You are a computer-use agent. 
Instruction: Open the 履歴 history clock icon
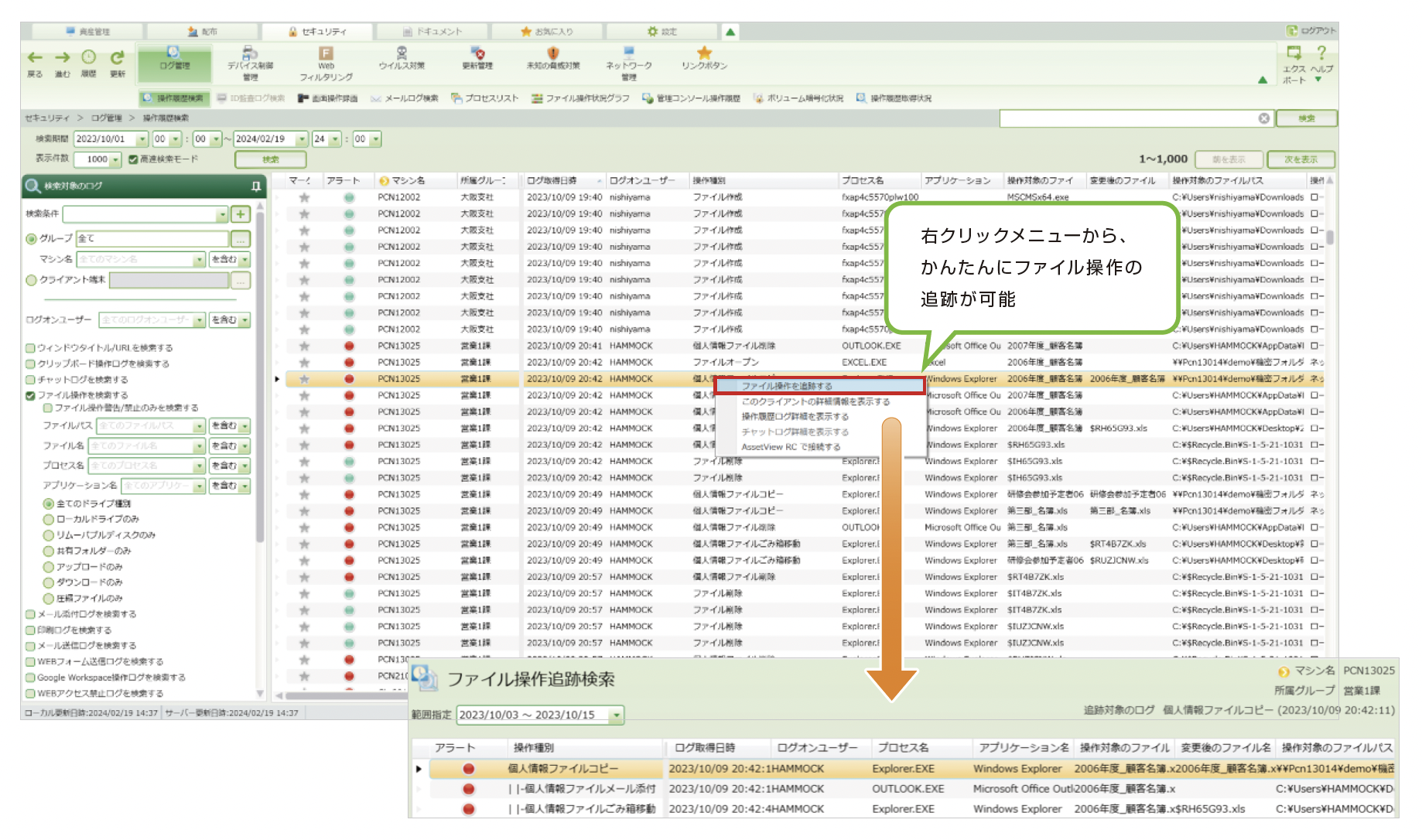[x=89, y=58]
